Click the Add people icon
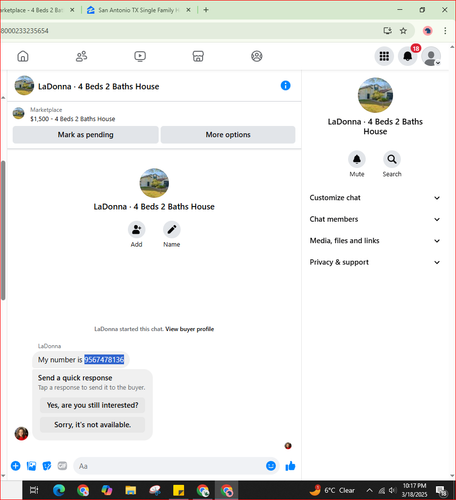The height and width of the screenshot is (500, 456). (x=136, y=229)
